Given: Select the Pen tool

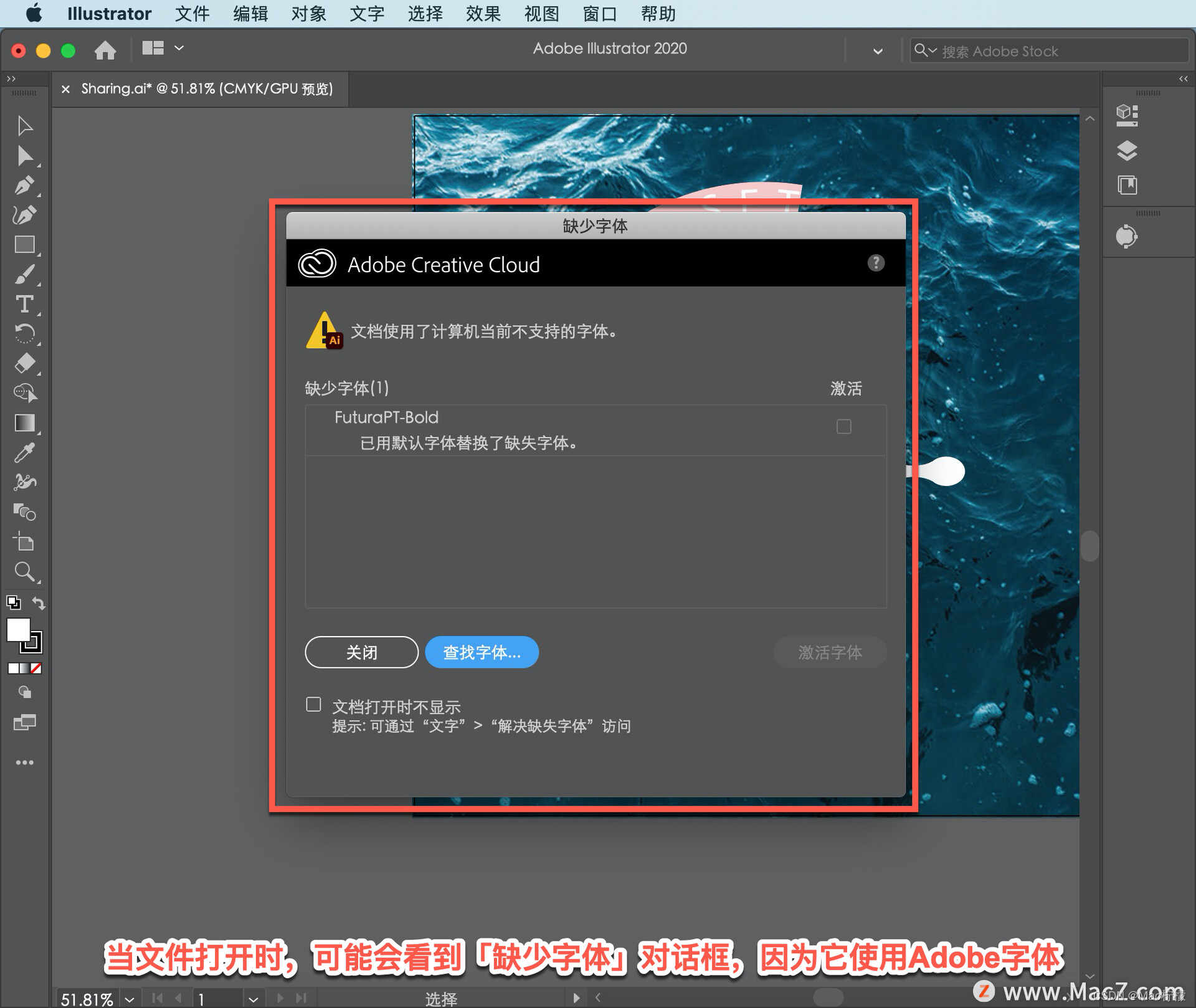Looking at the screenshot, I should click(x=24, y=186).
